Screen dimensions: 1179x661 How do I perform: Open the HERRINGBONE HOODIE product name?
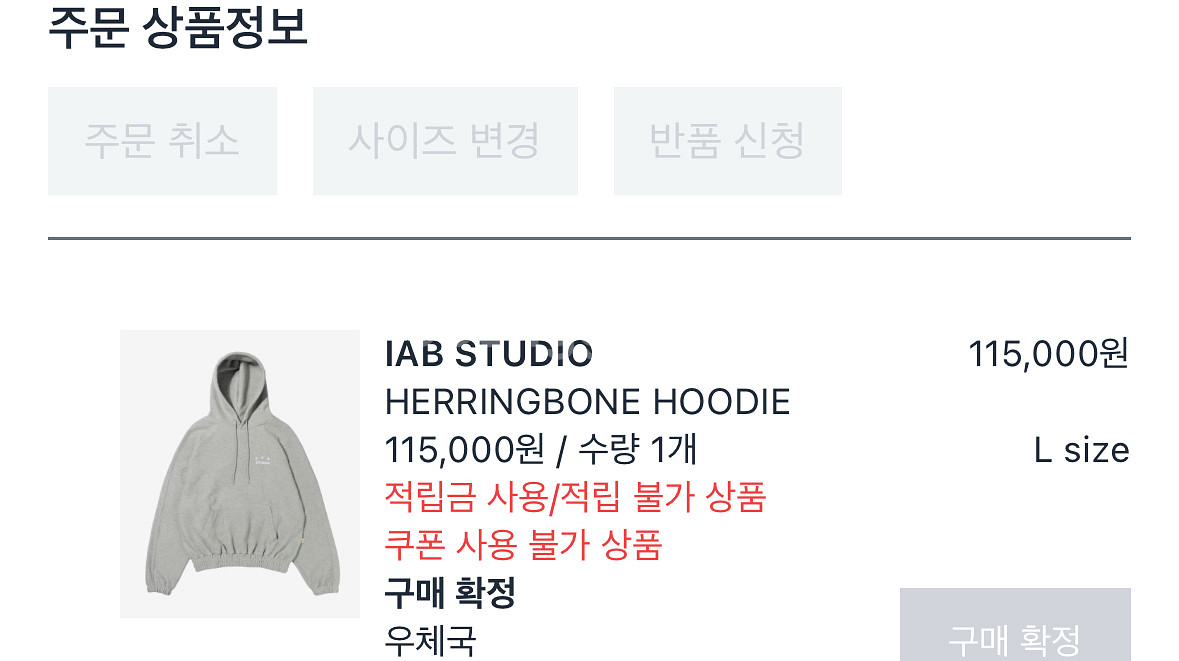pos(587,402)
